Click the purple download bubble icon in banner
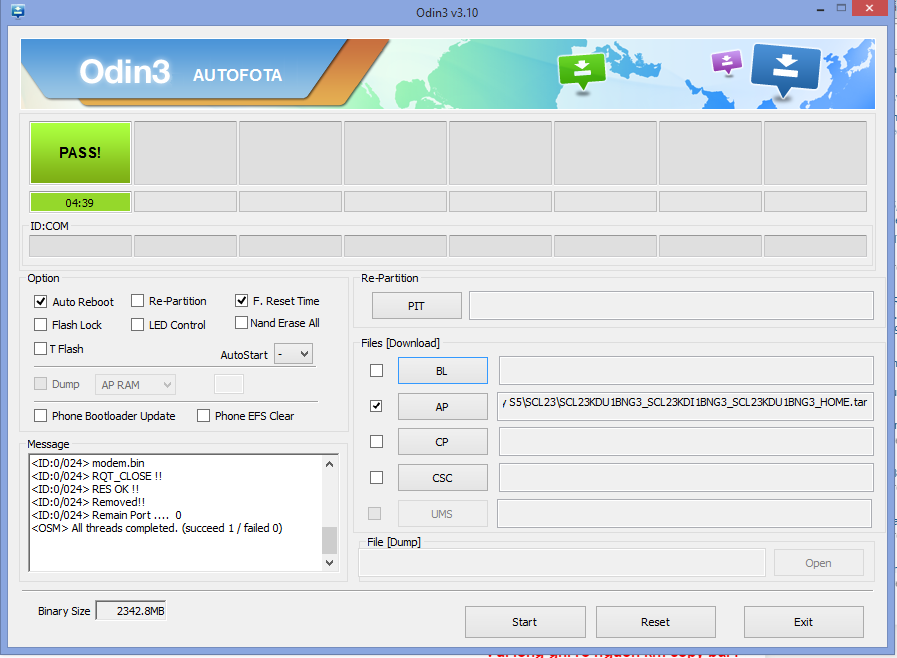Viewport: 897px width, 658px height. point(727,61)
